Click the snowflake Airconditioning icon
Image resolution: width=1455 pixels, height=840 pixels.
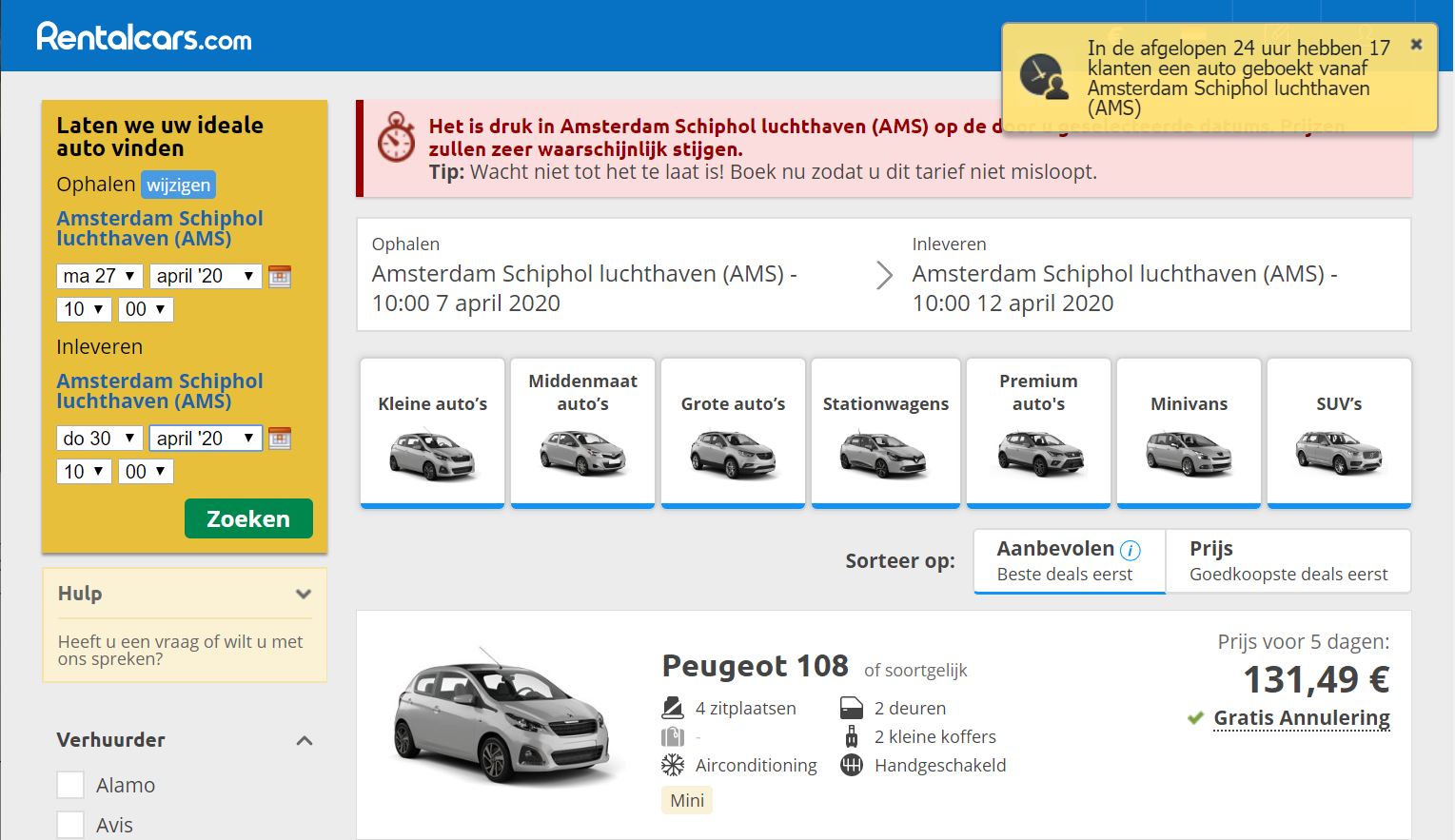pyautogui.click(x=673, y=765)
